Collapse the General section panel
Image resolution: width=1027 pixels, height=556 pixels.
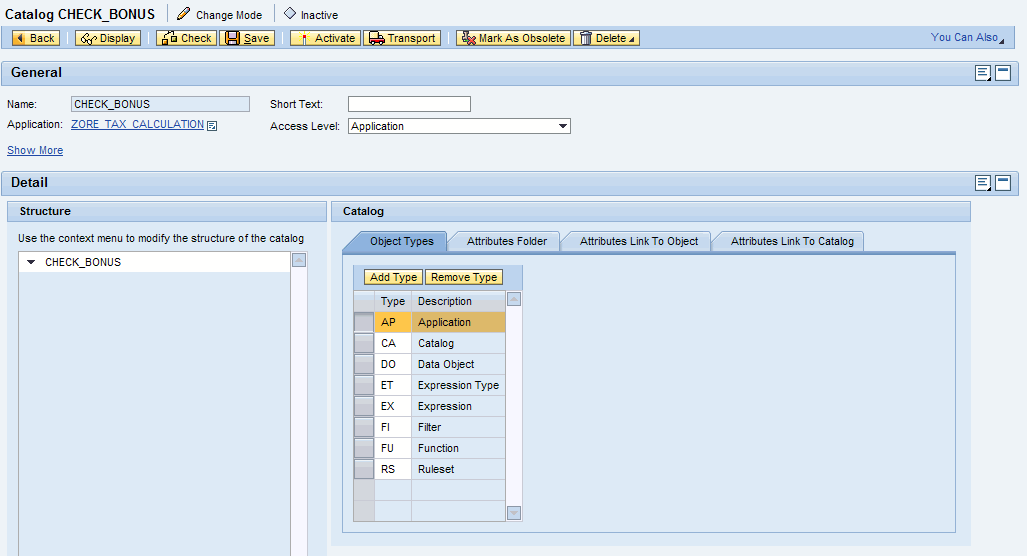(1002, 73)
